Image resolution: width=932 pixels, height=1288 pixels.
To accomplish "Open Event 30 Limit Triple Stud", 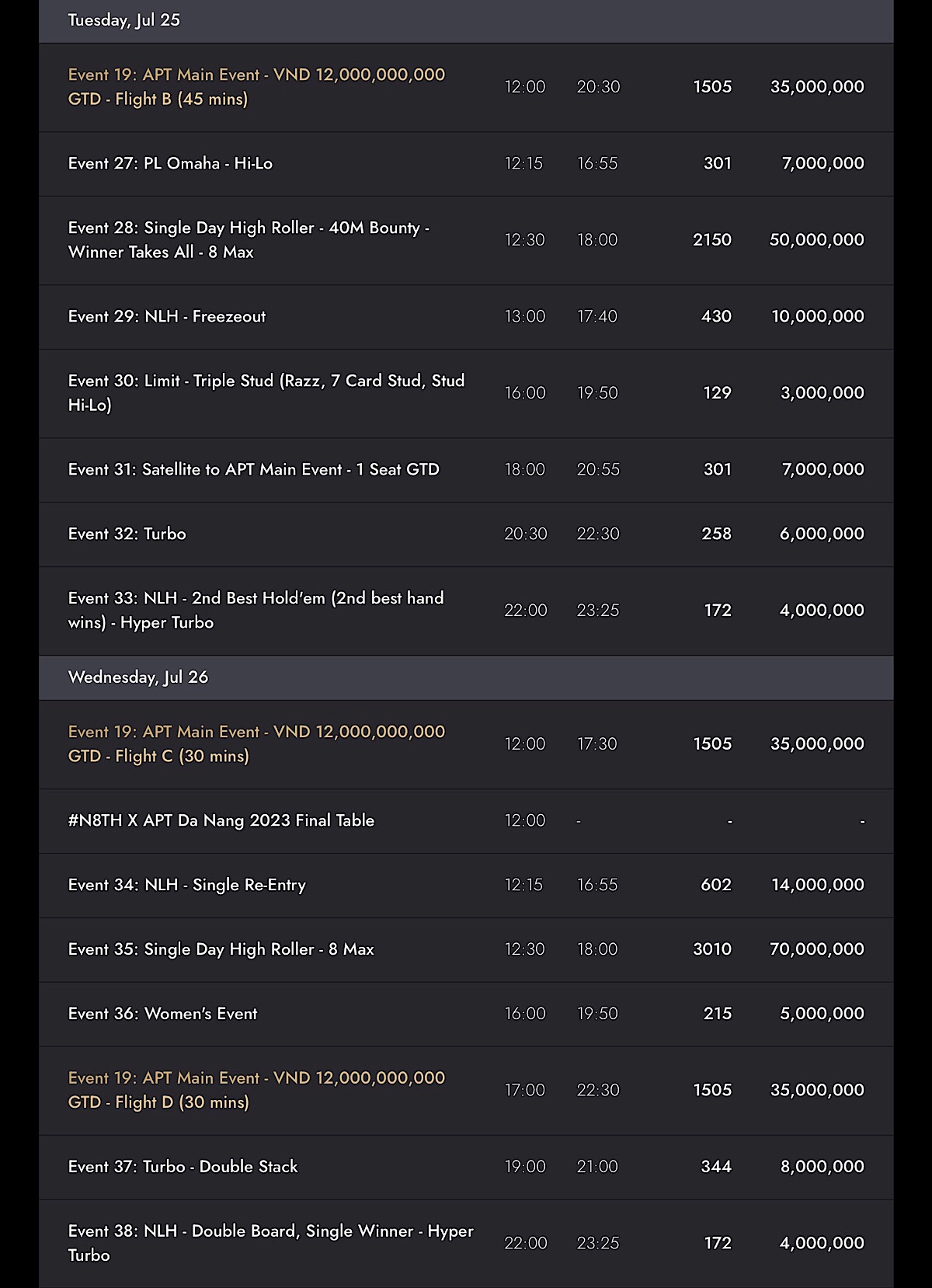I will (x=466, y=393).
